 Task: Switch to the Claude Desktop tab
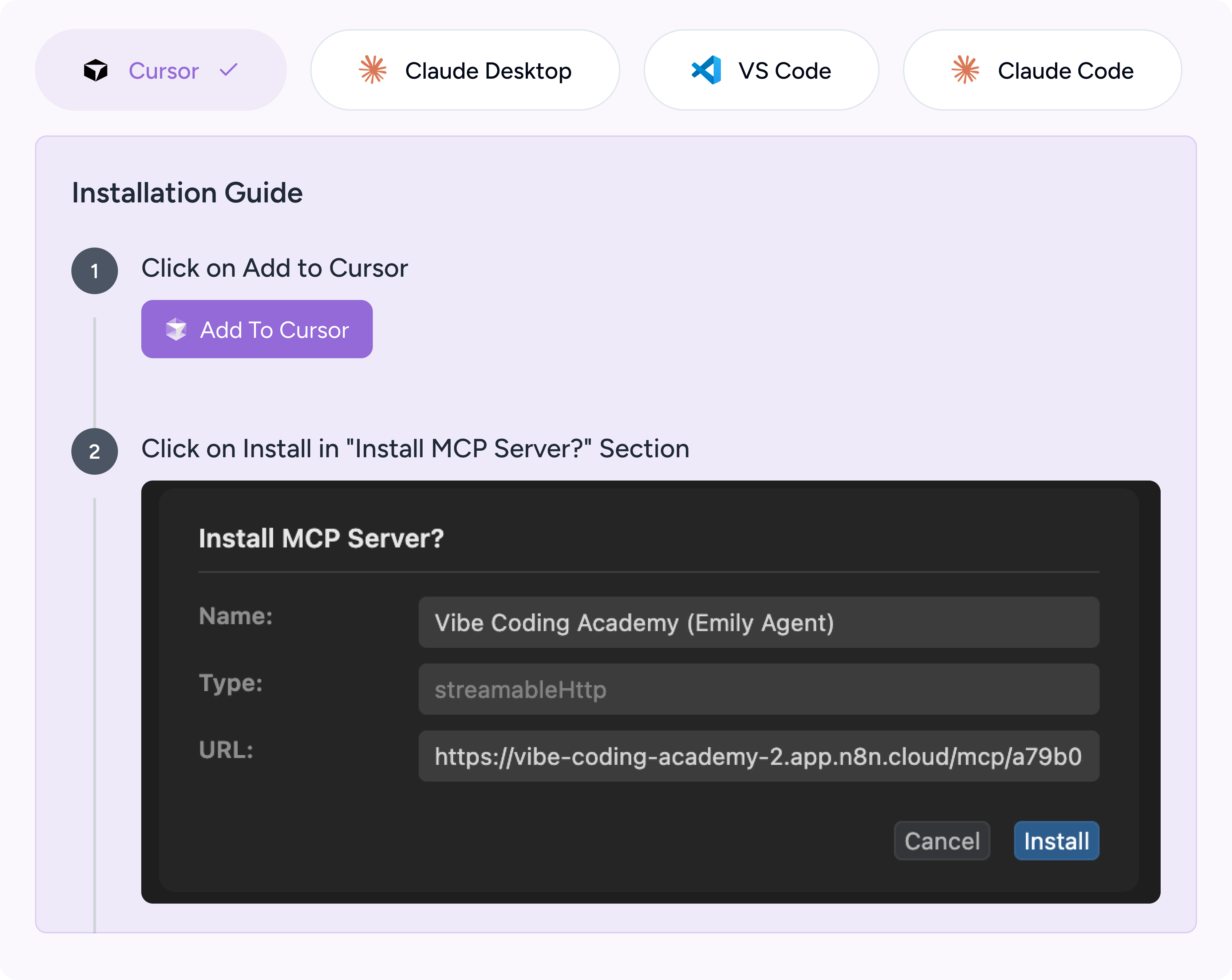point(465,70)
